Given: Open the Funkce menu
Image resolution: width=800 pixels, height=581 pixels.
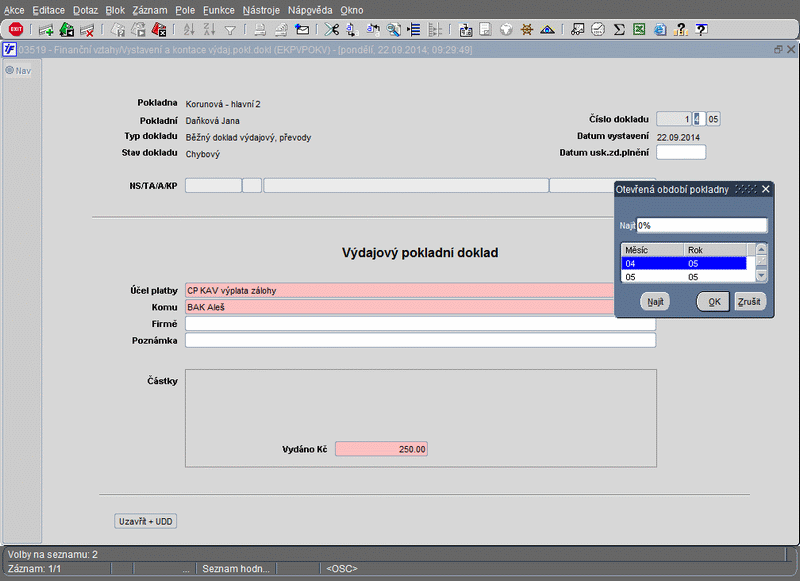Looking at the screenshot, I should (x=219, y=10).
